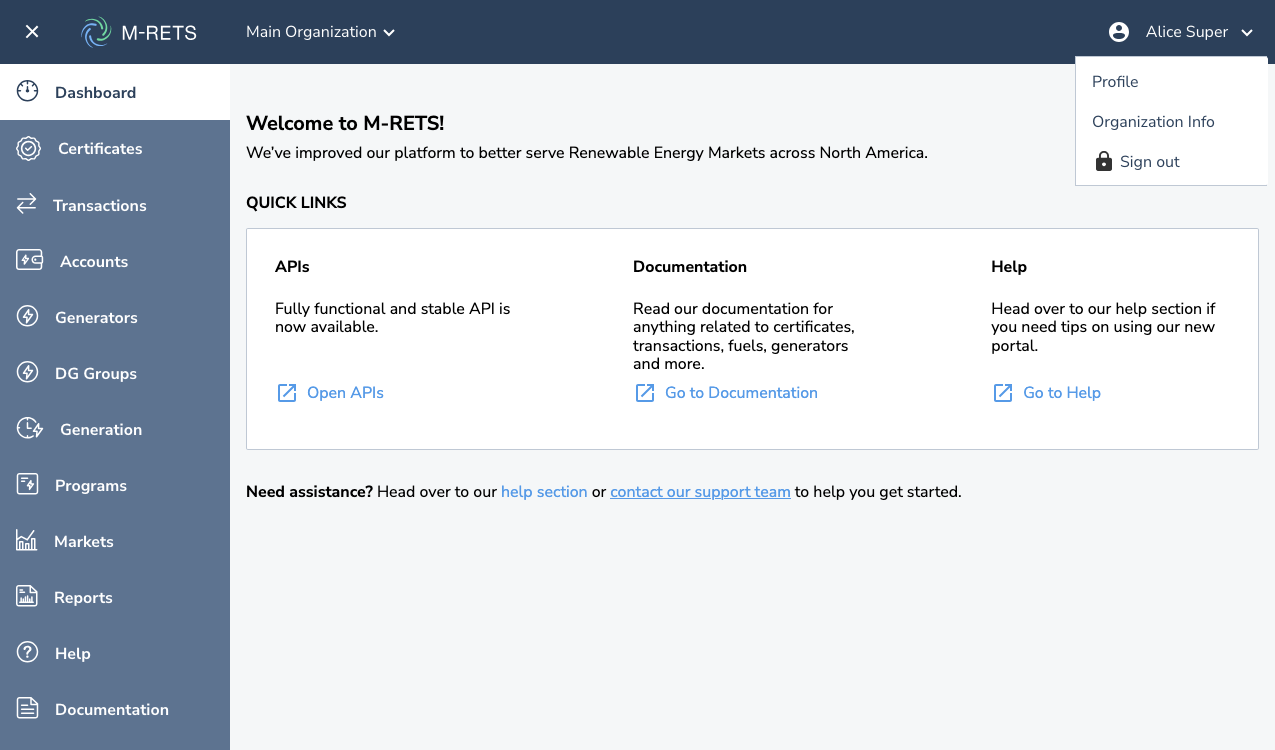This screenshot has height=750, width=1275.
Task: Choose Organization Info from user menu
Action: tap(1153, 122)
